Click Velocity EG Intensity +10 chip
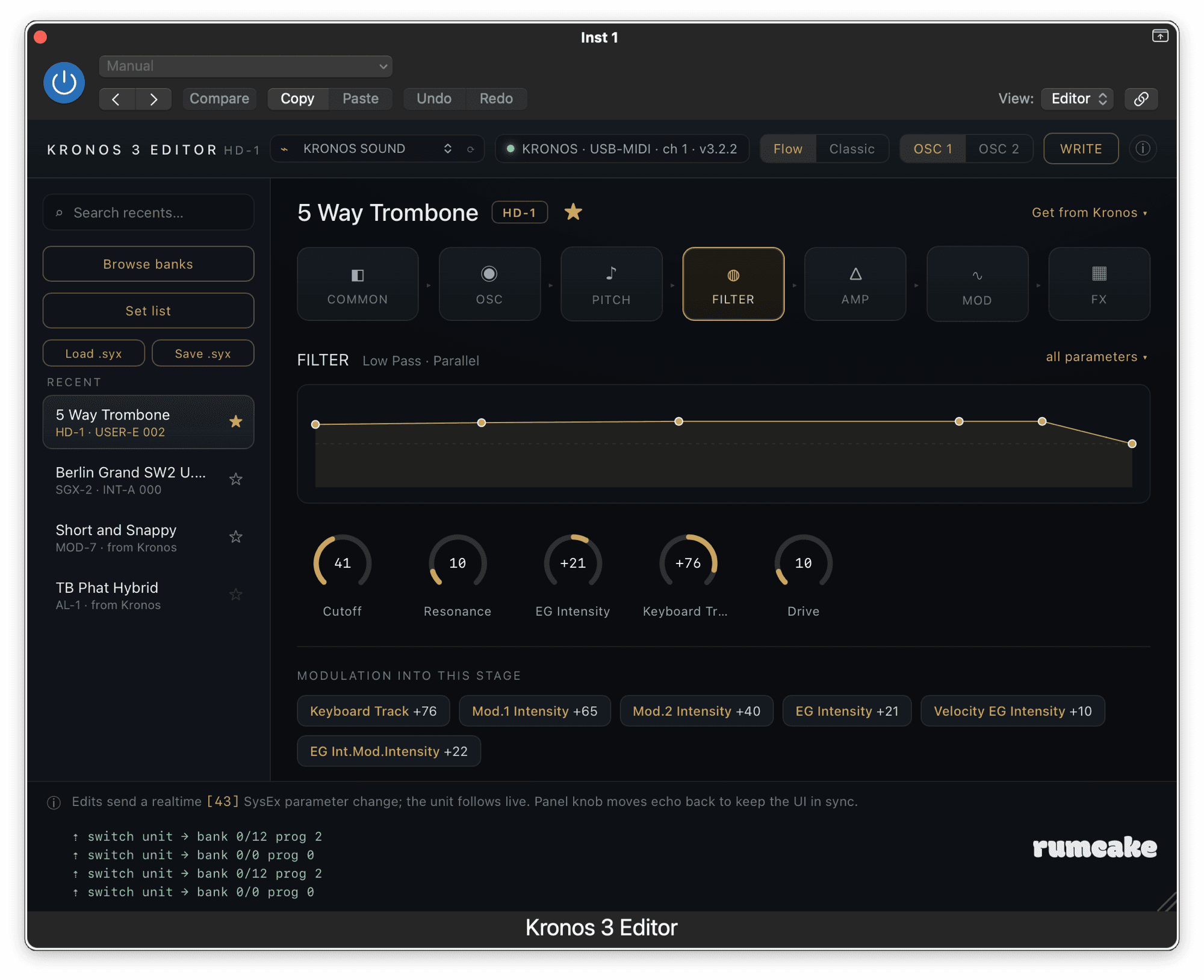Image resolution: width=1204 pixels, height=980 pixels. [1013, 711]
